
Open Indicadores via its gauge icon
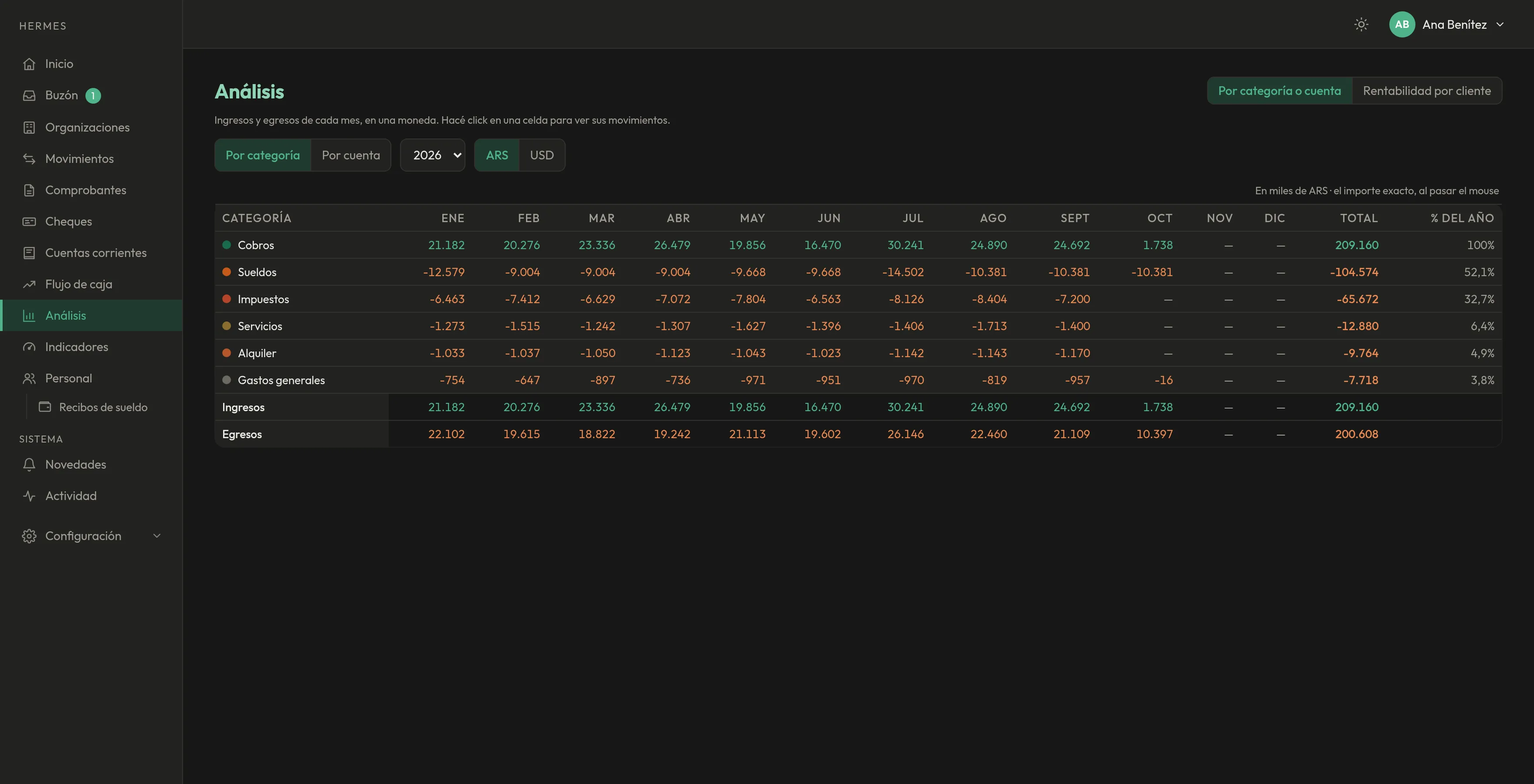pyautogui.click(x=29, y=347)
